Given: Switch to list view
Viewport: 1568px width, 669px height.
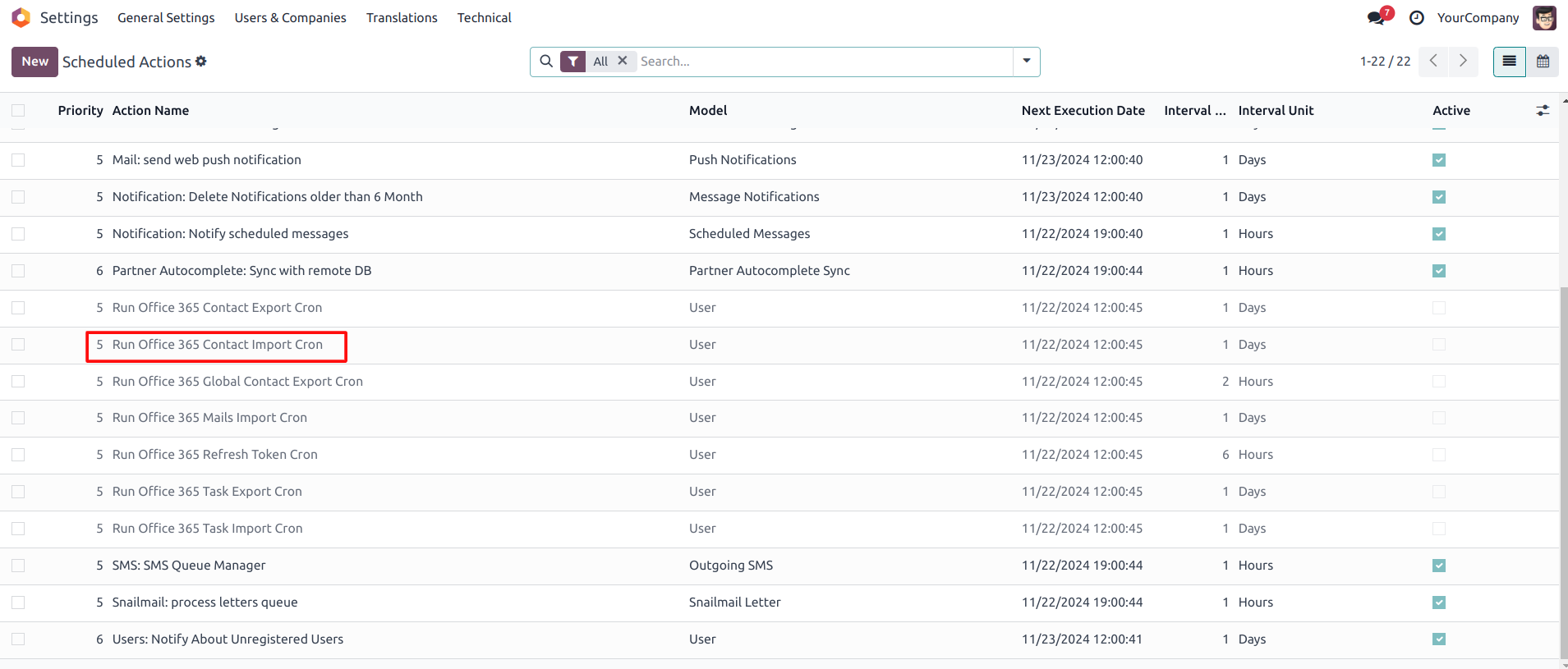Looking at the screenshot, I should (x=1509, y=62).
